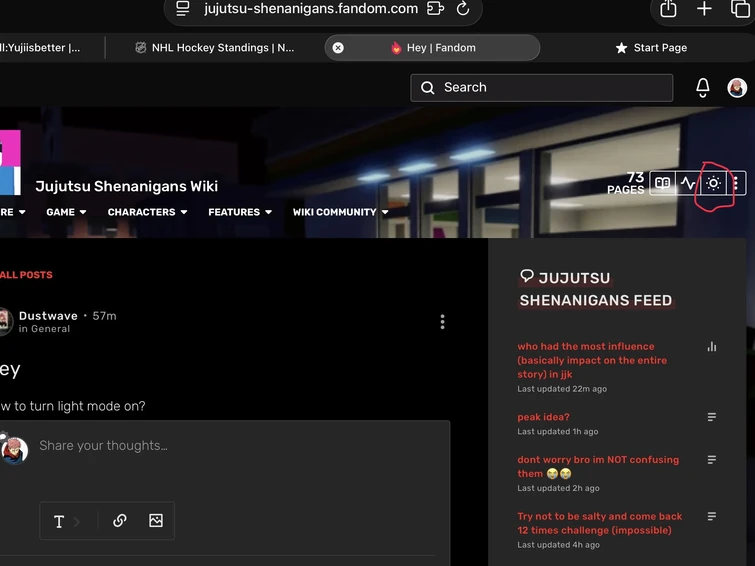This screenshot has height=566, width=755.
Task: Switch to the NHL Hockey Standings tab
Action: [x=214, y=48]
